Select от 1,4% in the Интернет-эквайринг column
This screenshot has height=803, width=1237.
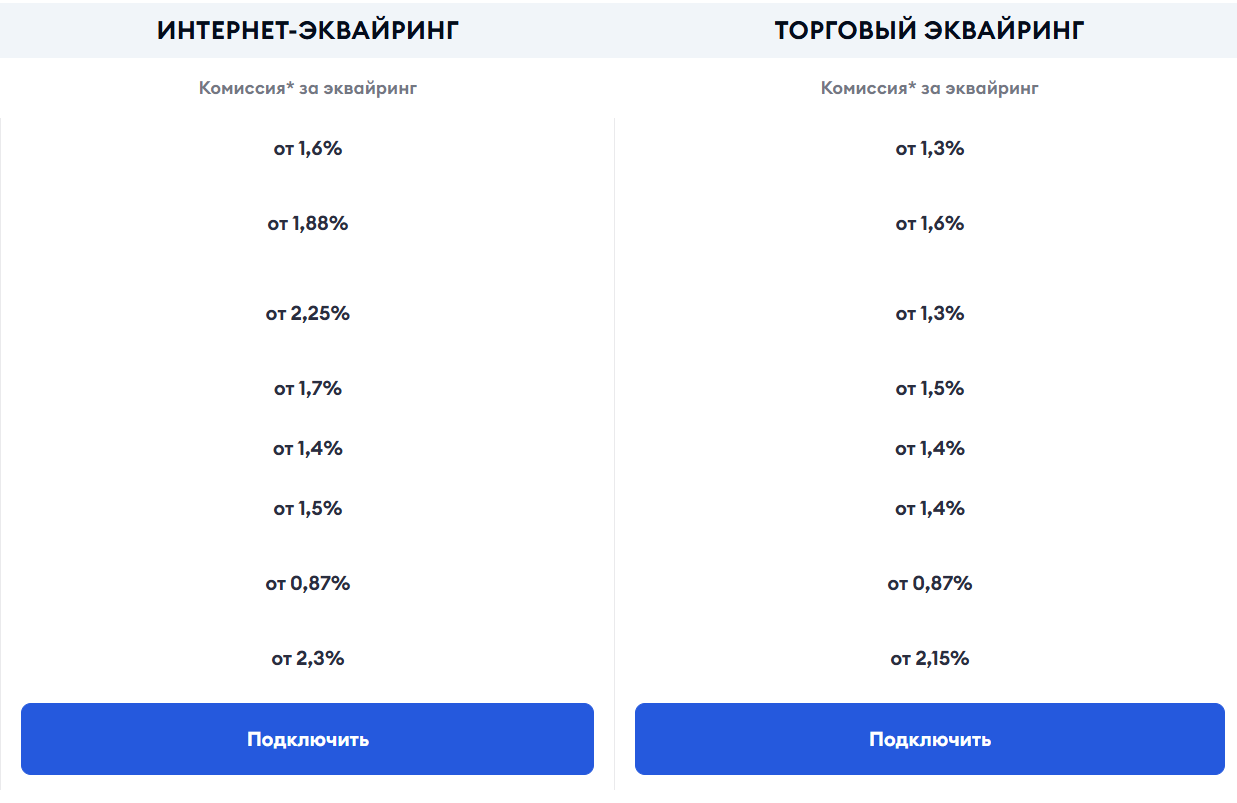[x=308, y=449]
